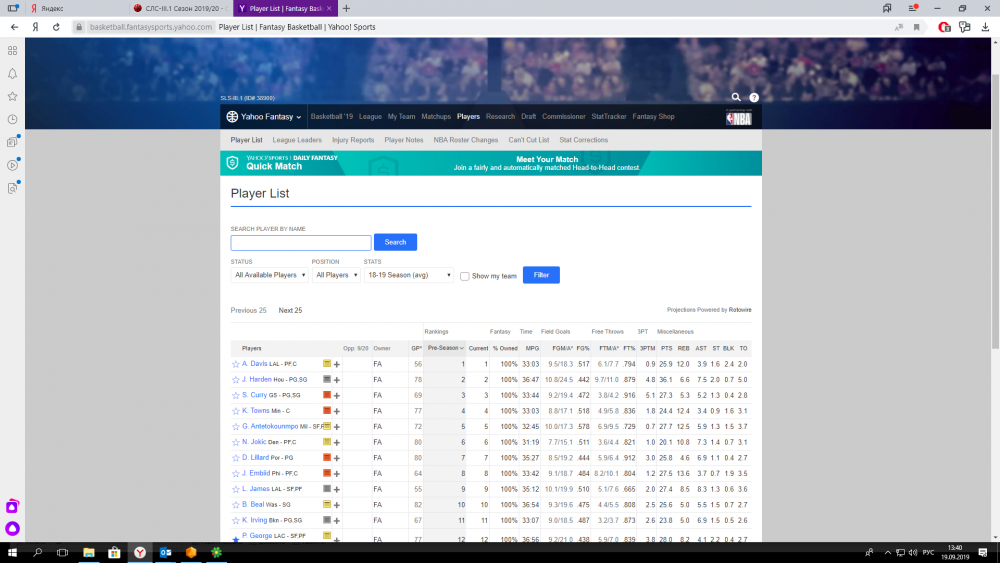
Task: Click the search player by name field
Action: (301, 243)
